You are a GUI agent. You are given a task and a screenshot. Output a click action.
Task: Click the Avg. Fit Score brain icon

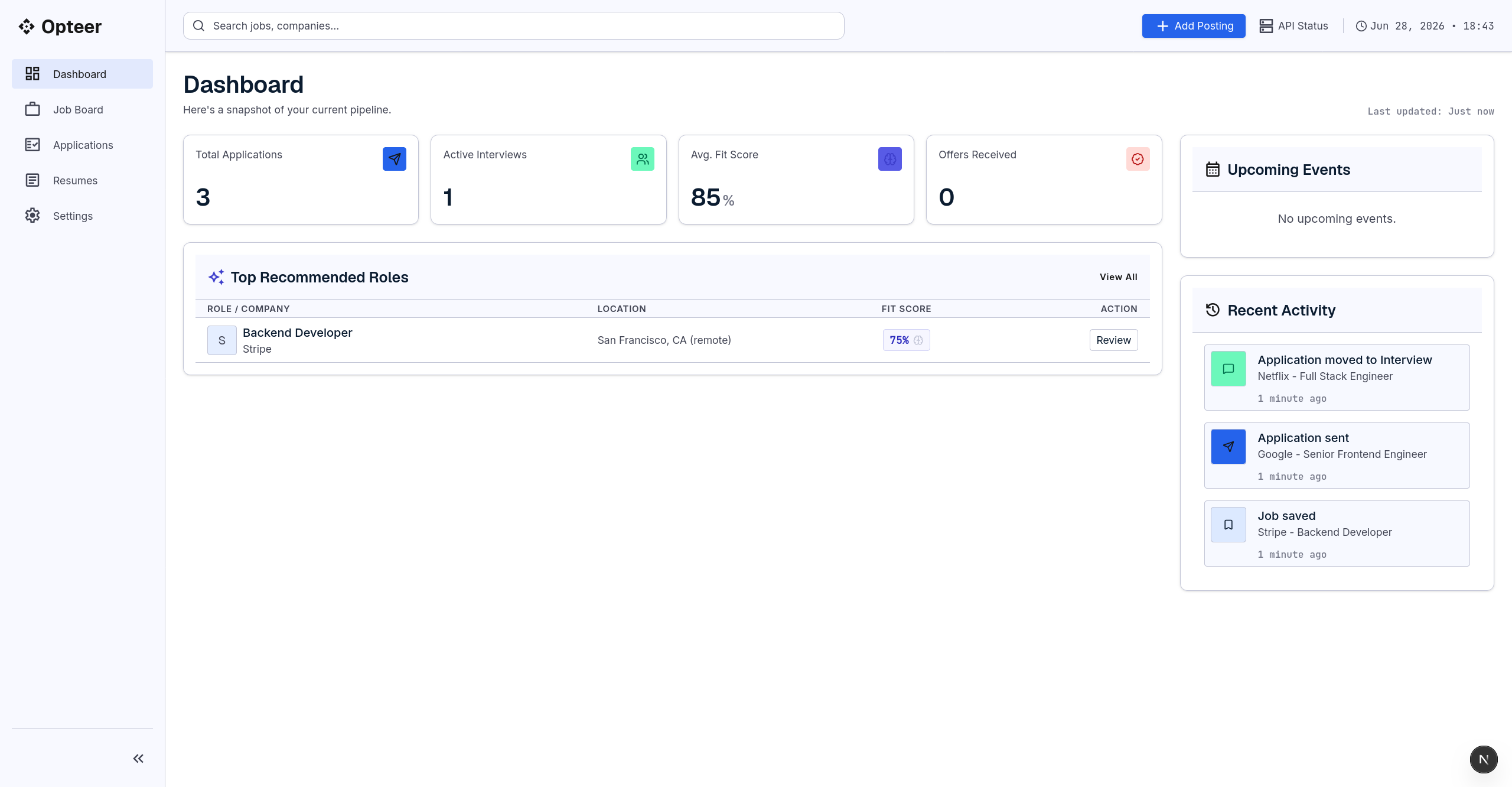click(890, 159)
